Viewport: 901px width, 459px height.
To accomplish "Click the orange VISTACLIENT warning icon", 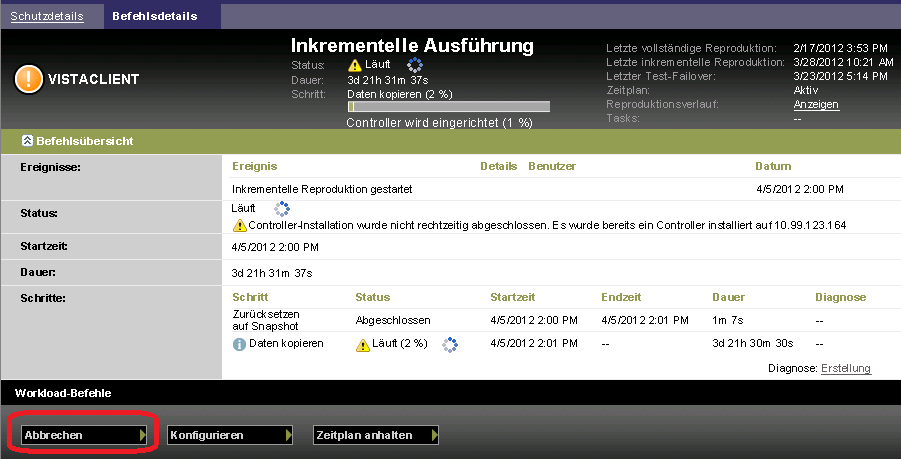I will (29, 79).
